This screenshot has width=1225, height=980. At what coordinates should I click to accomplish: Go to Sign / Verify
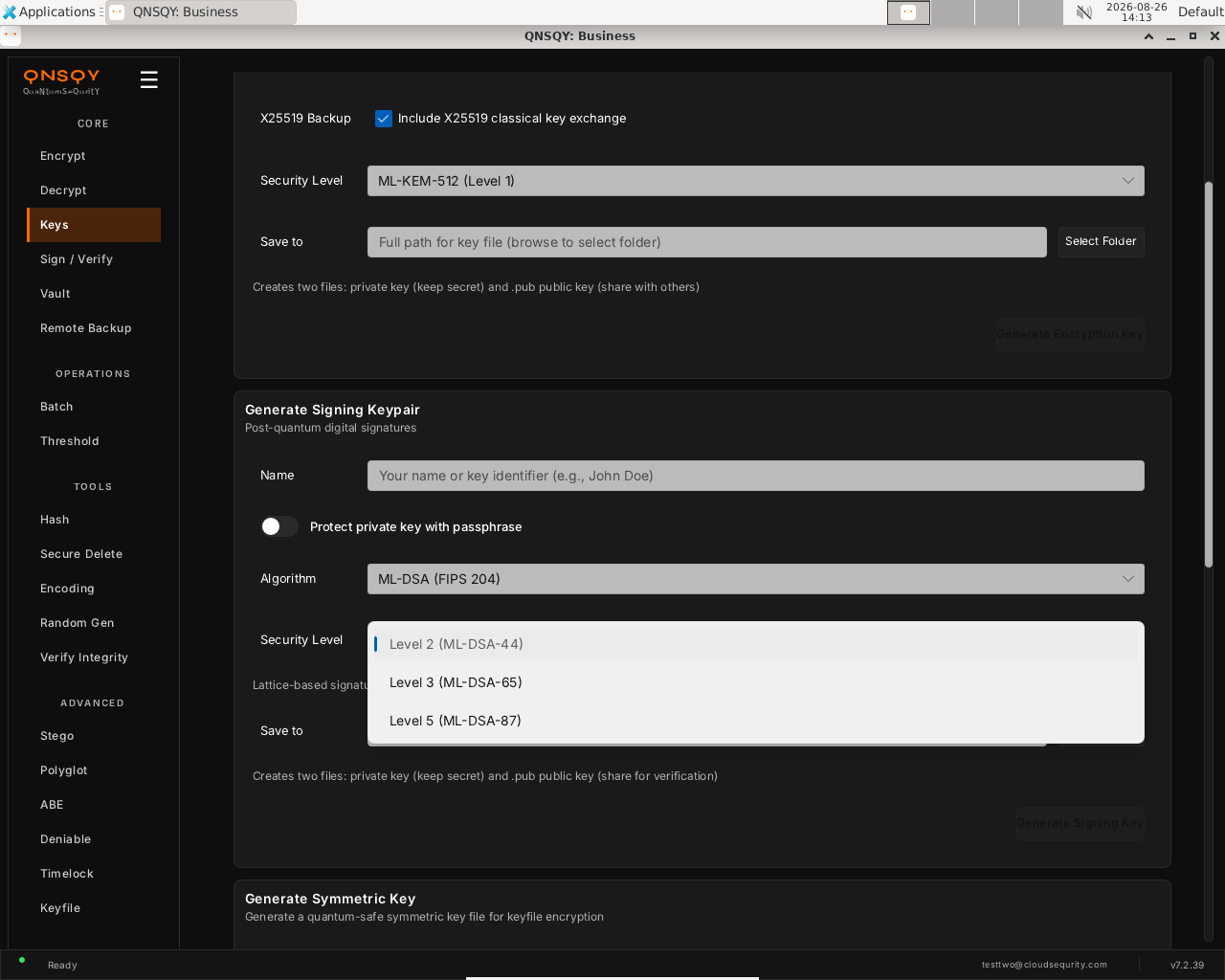pyautogui.click(x=94, y=259)
